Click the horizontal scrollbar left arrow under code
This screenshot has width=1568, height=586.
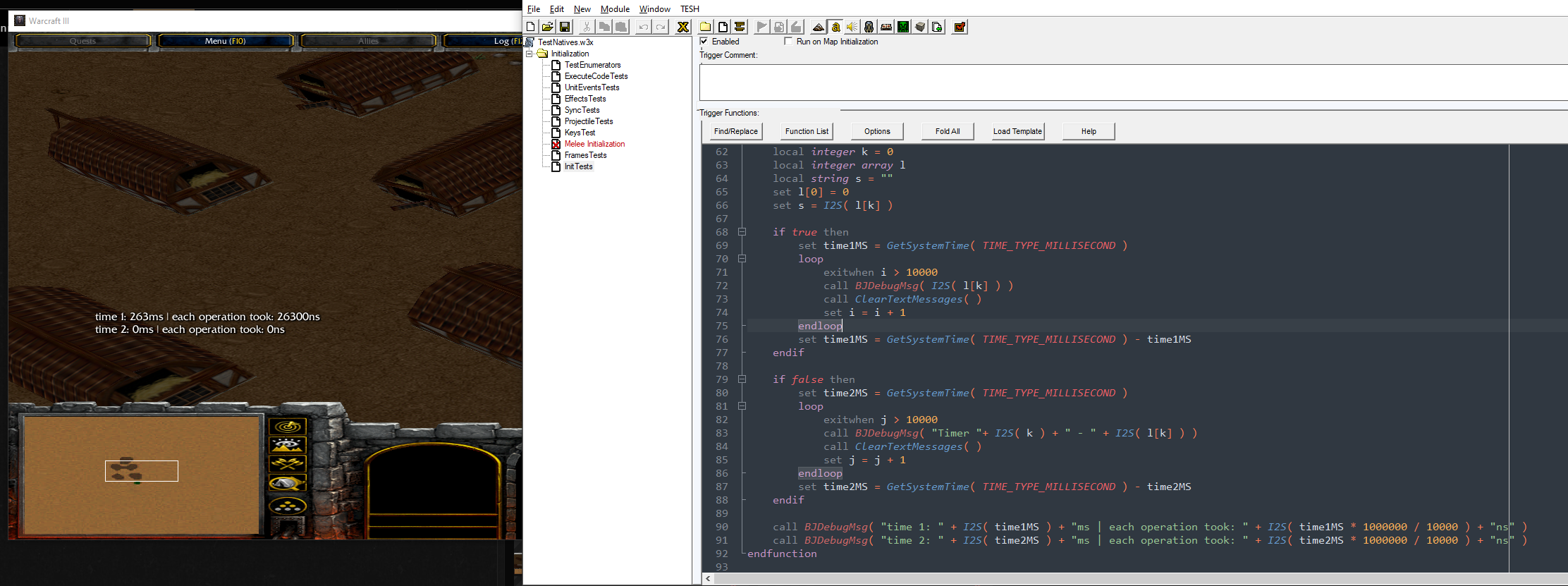click(x=708, y=579)
